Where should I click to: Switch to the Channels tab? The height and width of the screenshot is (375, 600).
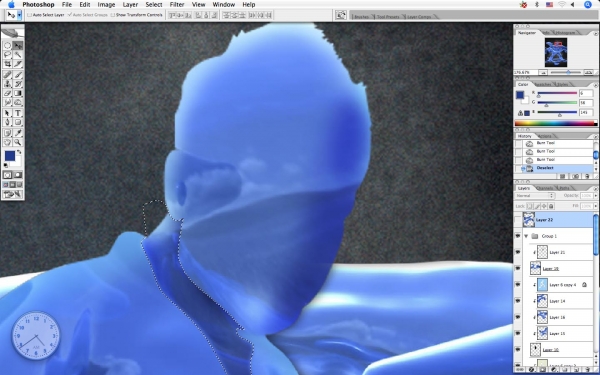pos(544,188)
